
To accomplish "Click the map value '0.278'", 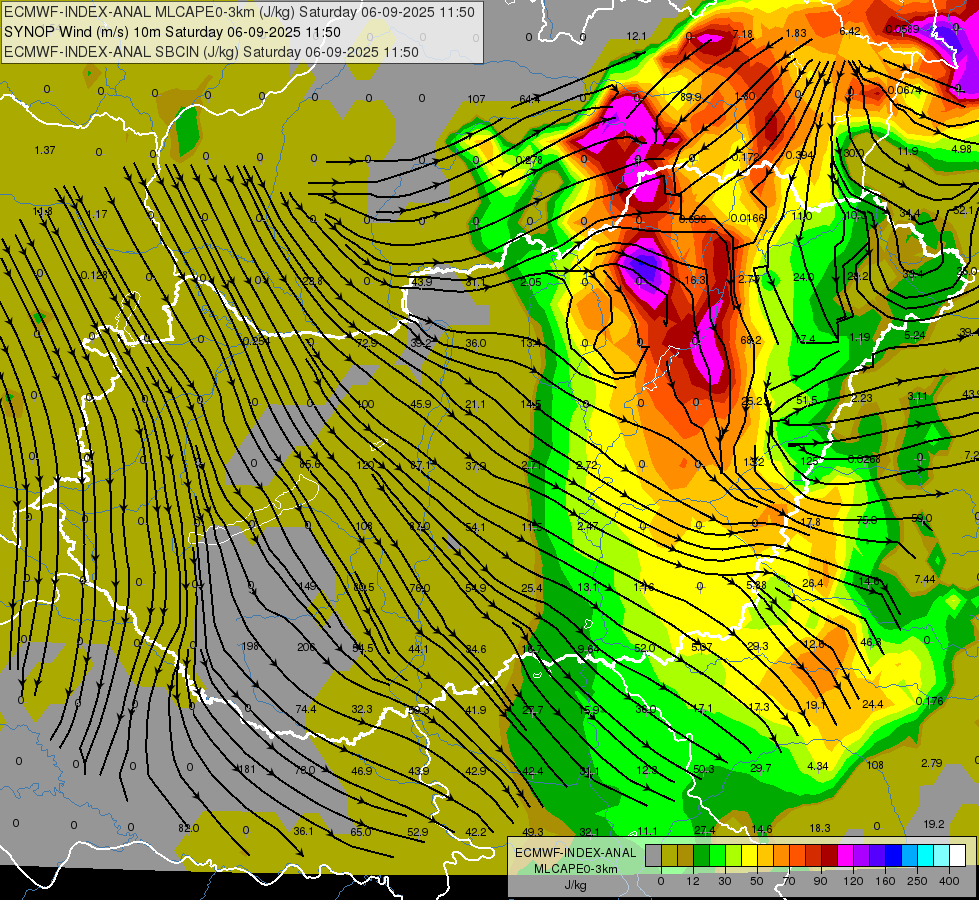I will coord(529,161).
